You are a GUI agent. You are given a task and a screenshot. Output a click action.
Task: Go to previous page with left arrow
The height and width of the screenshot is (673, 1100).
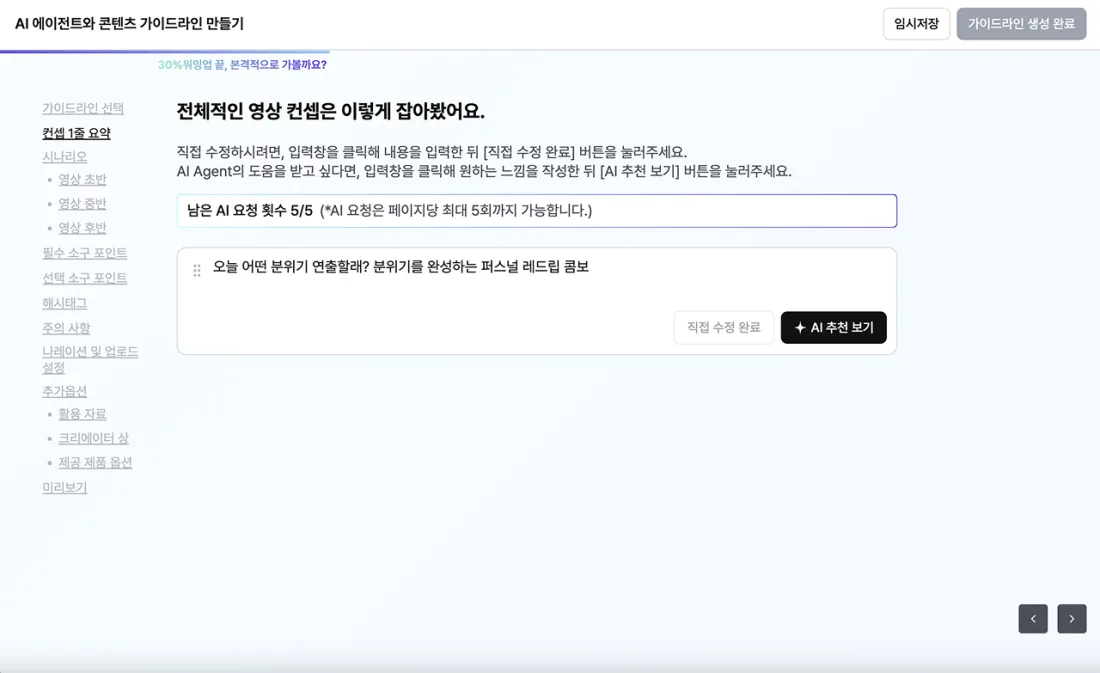(1033, 619)
